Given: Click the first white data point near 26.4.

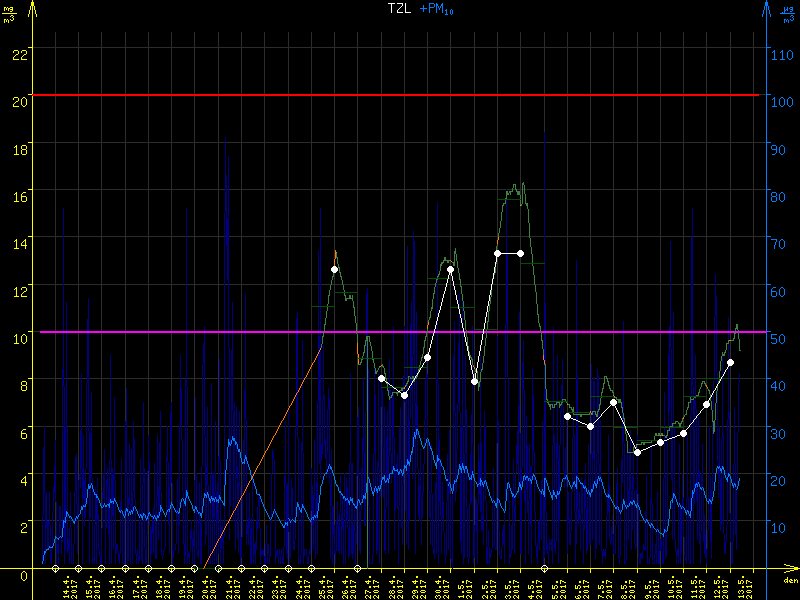Looking at the screenshot, I should (335, 269).
